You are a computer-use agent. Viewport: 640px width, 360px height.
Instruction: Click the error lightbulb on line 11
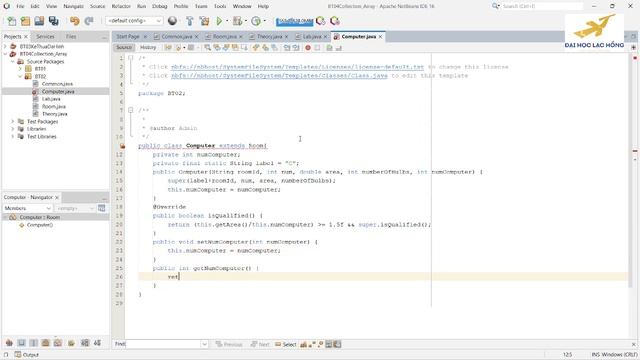tap(122, 146)
